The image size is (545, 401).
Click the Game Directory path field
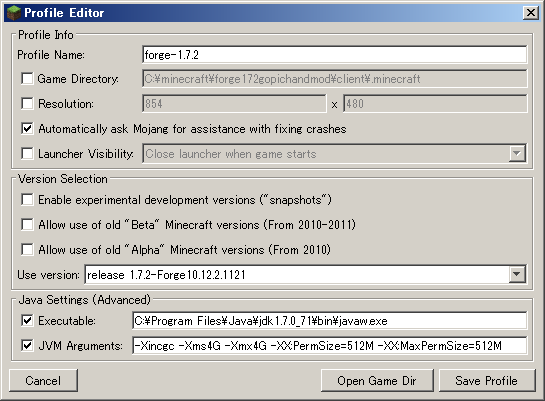334,79
